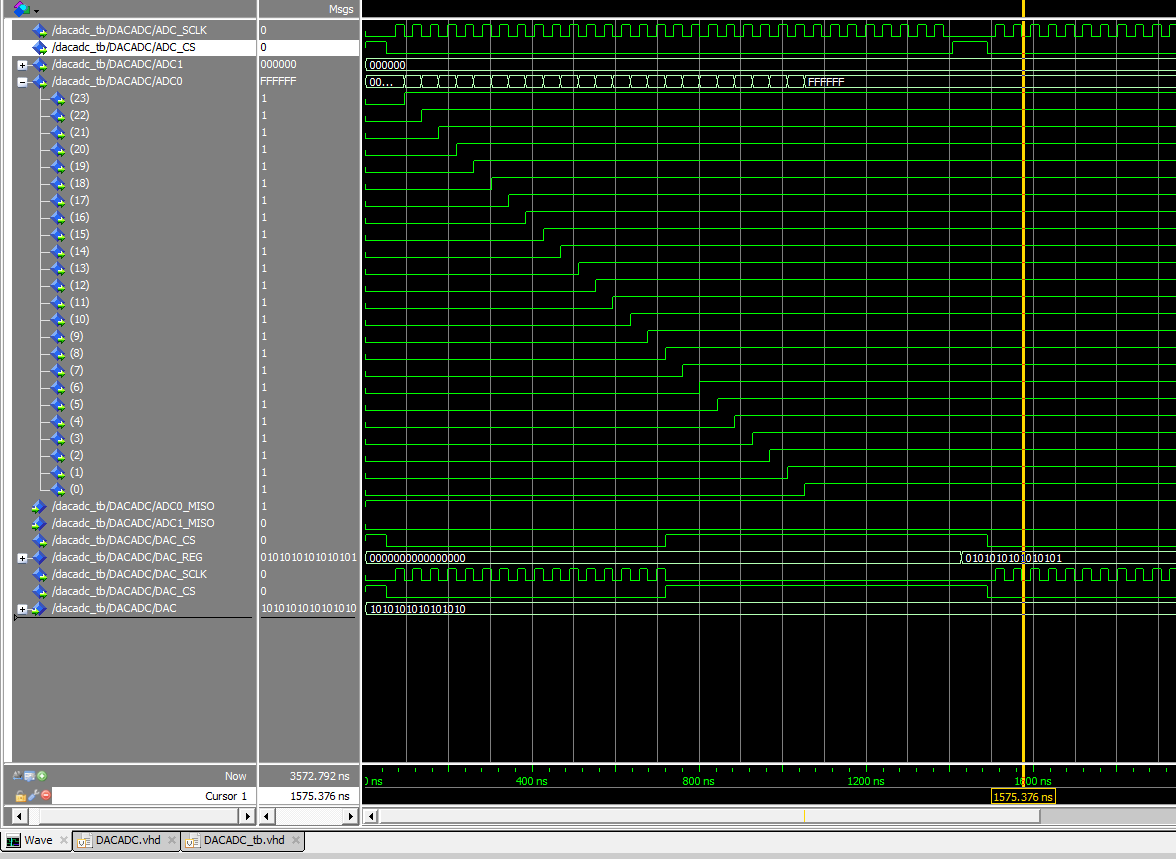Click the ADC1_MISO signal icon
This screenshot has height=859, width=1176.
[x=40, y=524]
